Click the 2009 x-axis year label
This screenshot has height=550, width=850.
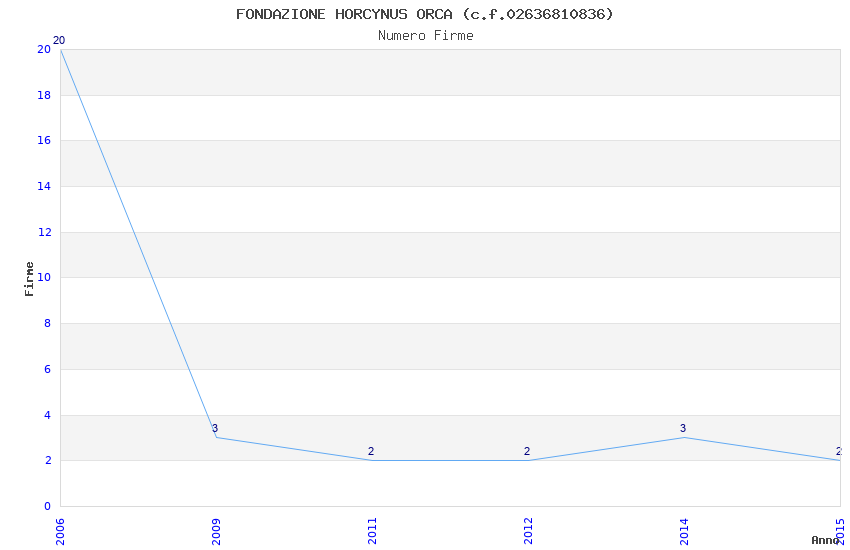tap(216, 532)
